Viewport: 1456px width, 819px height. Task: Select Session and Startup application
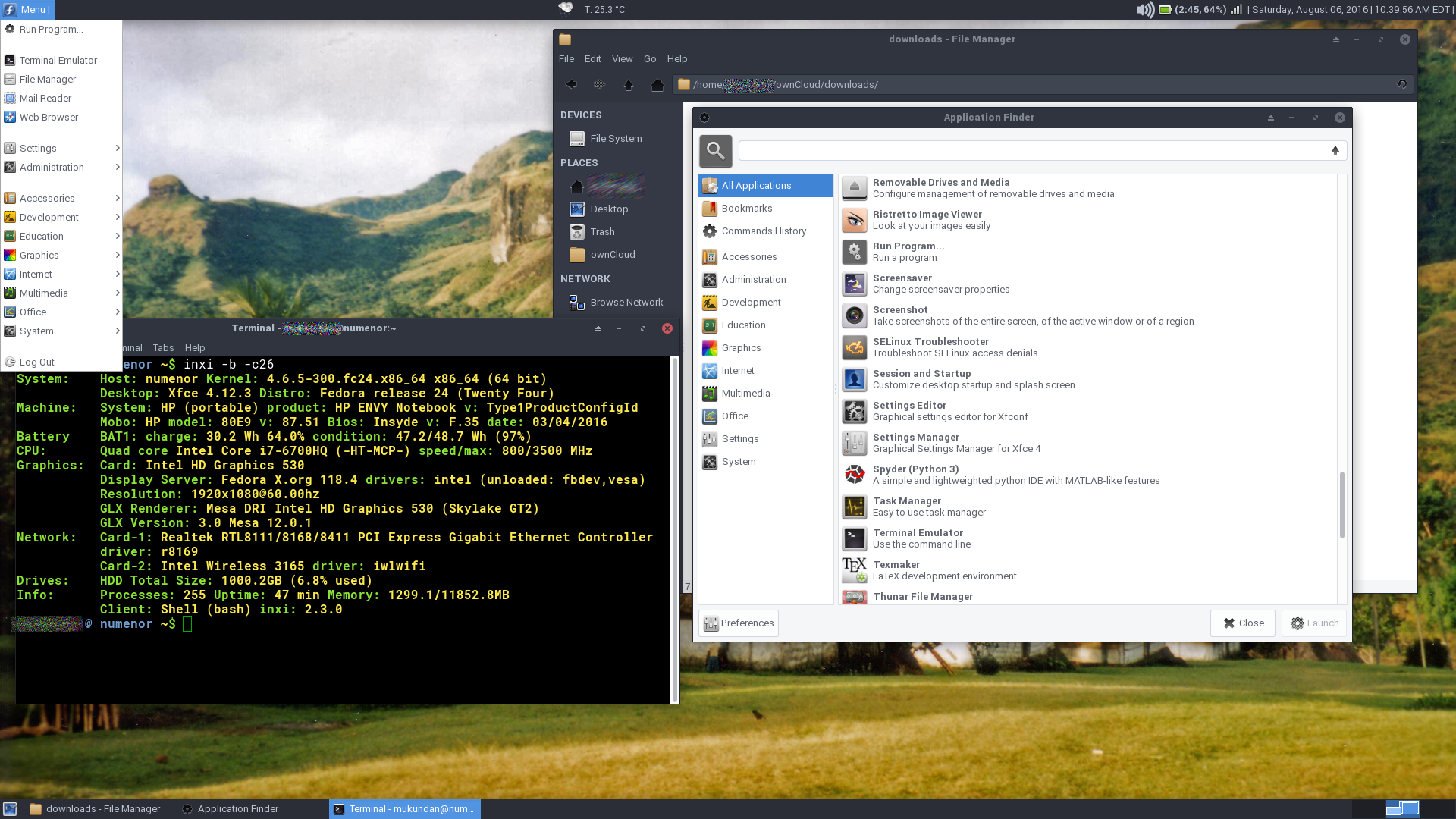1088,379
